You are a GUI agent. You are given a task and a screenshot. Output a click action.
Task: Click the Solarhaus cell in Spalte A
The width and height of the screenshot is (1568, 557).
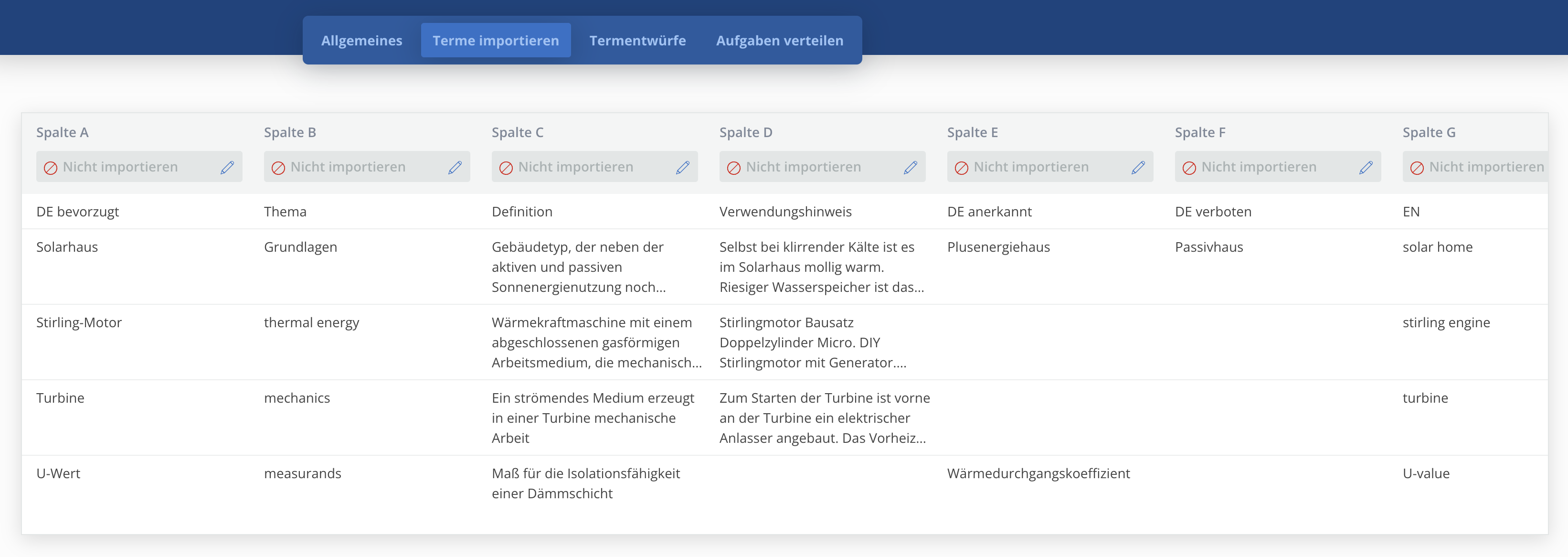point(68,246)
